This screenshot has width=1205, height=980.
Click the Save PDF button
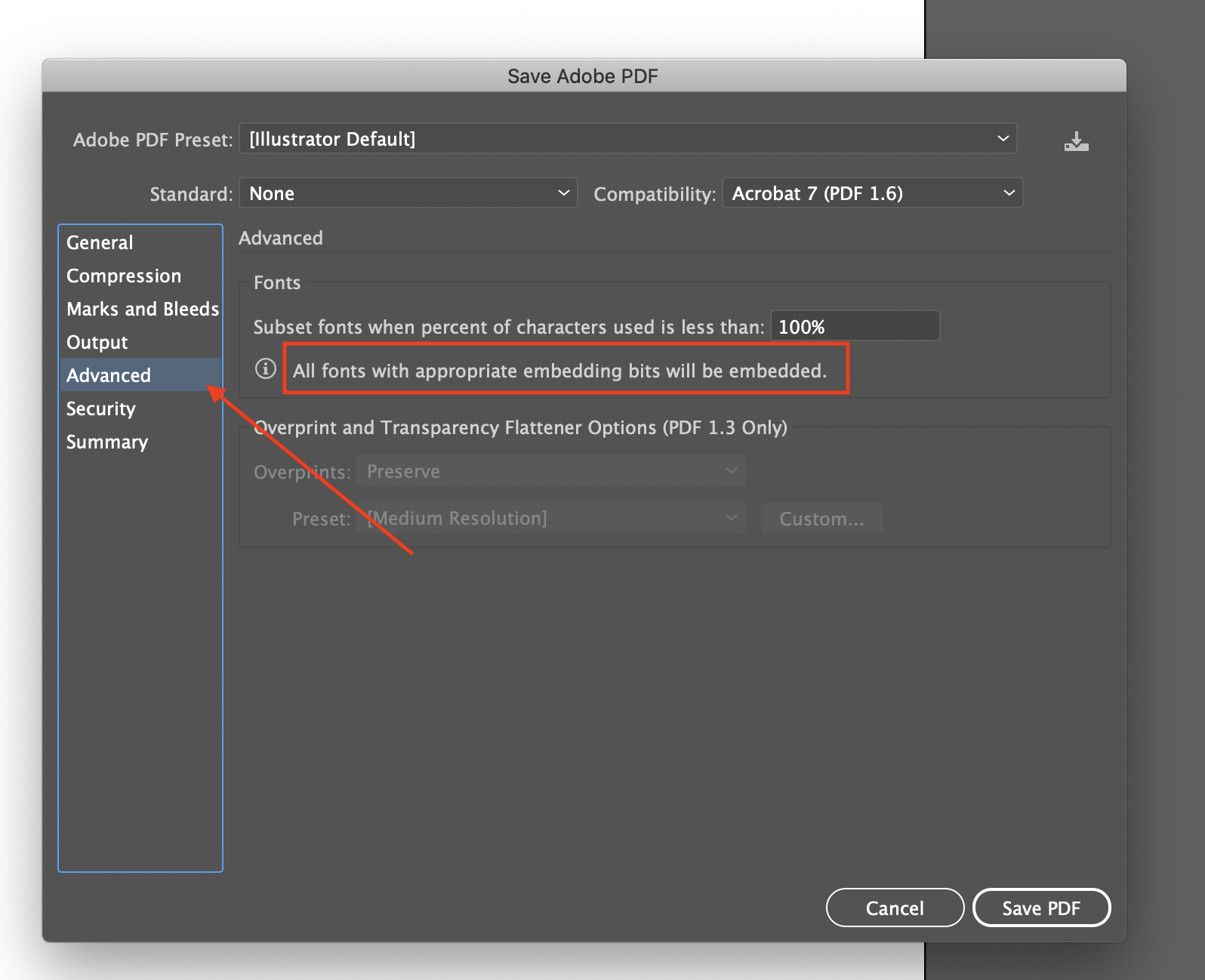(1041, 908)
